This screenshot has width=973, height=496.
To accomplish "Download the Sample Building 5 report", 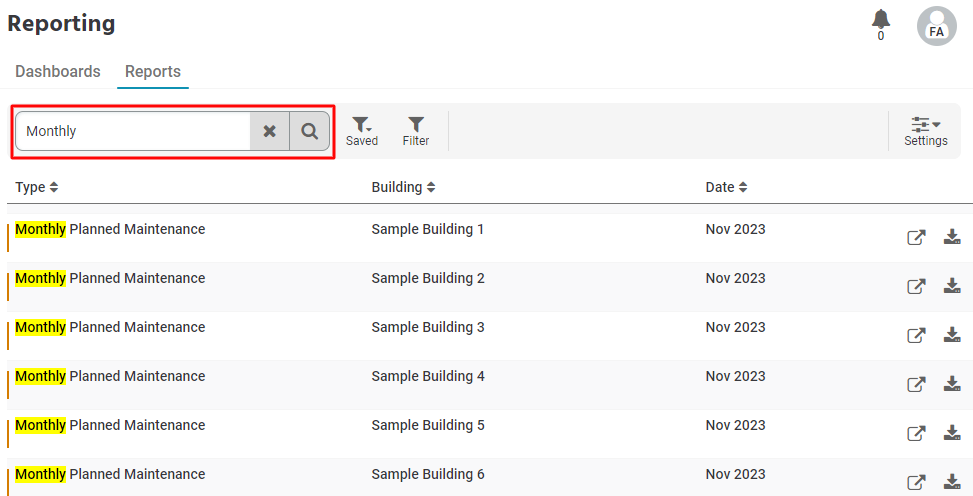I will 952,433.
